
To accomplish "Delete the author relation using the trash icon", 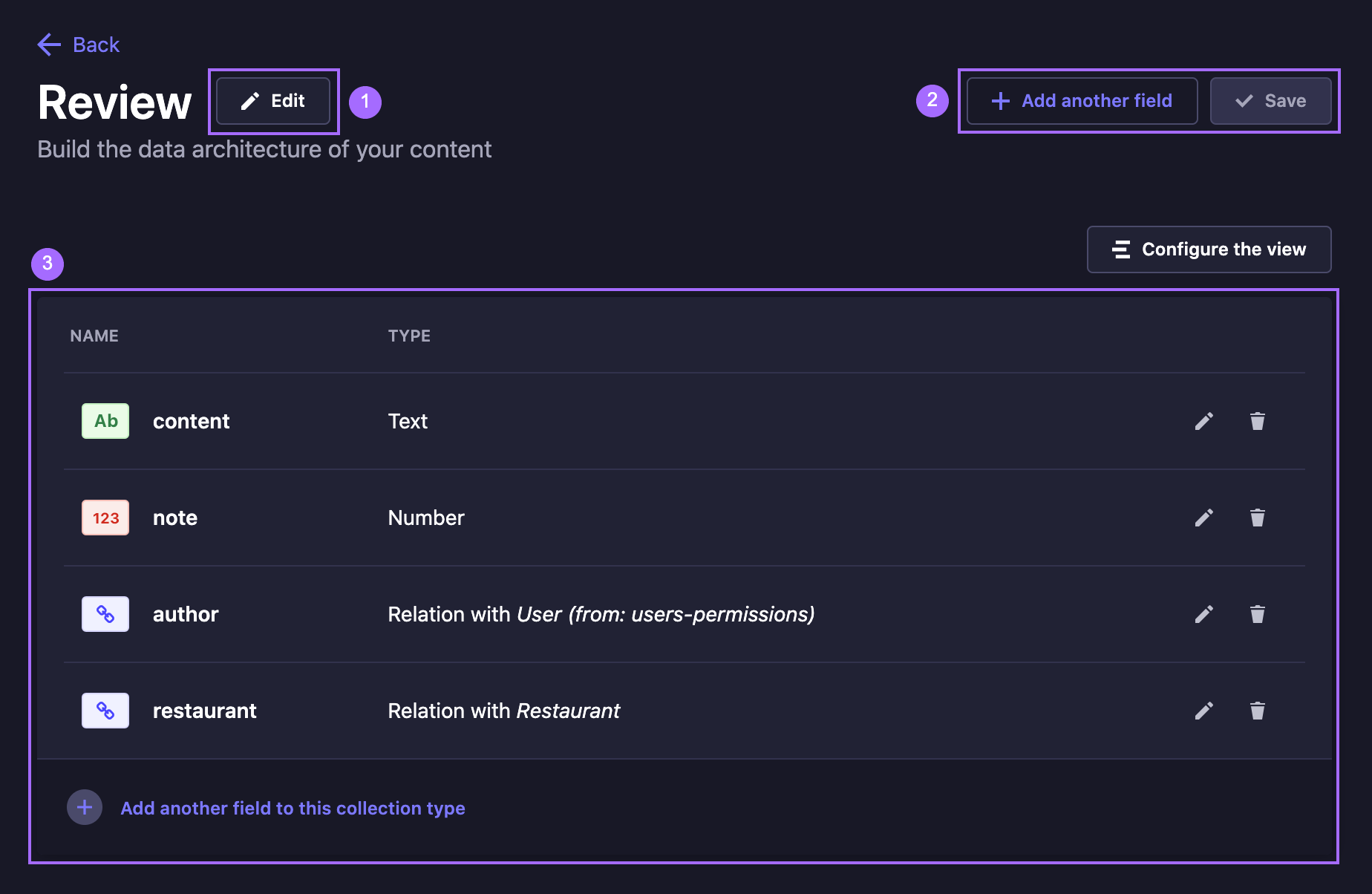I will click(1257, 613).
